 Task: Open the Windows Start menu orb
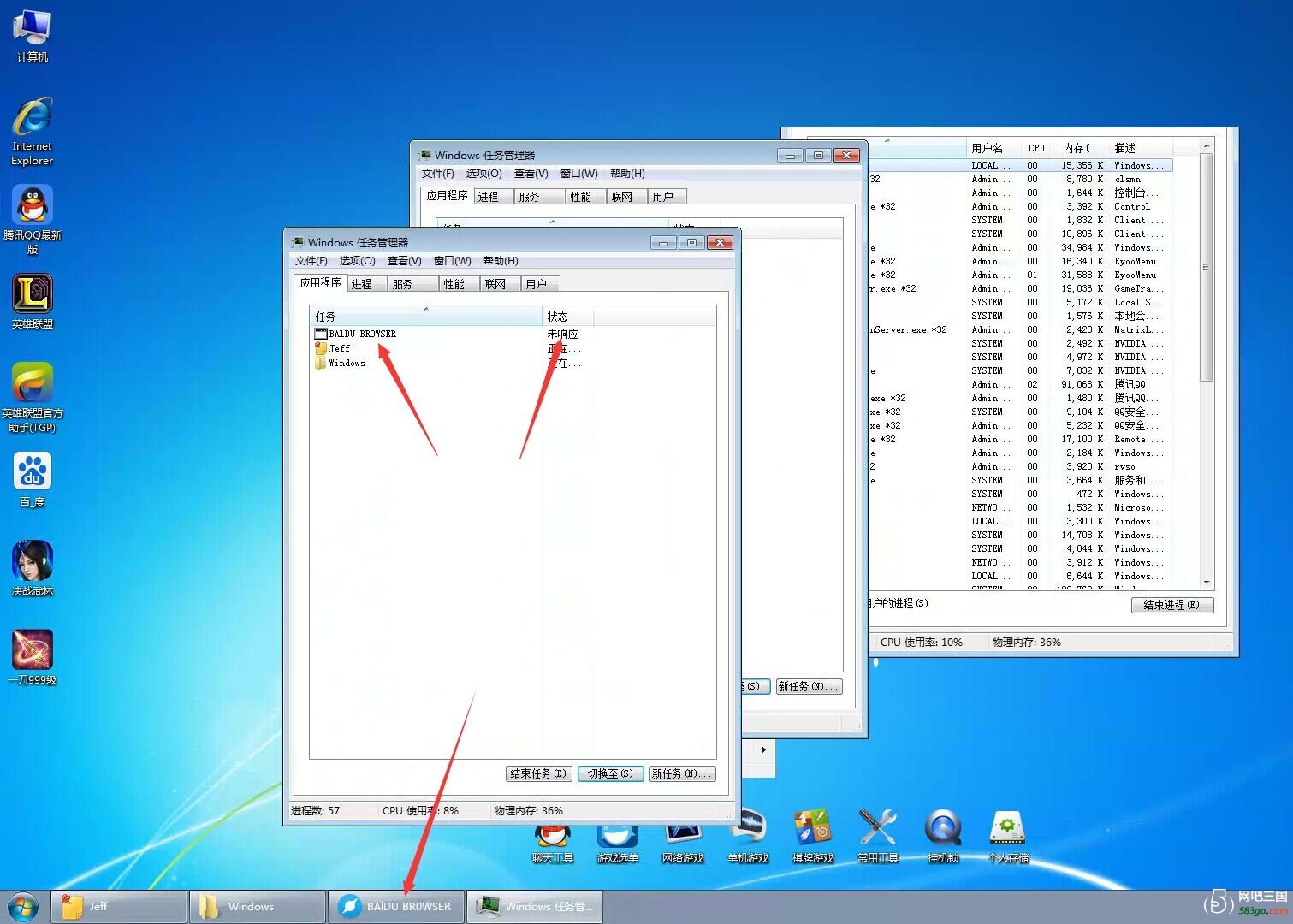point(23,907)
